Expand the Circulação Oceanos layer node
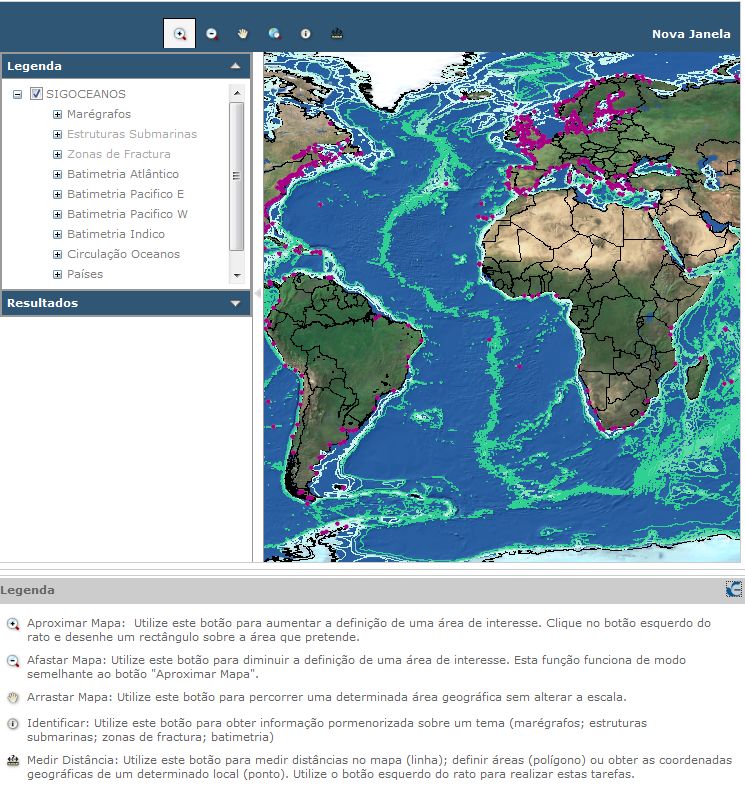The width and height of the screenshot is (745, 788). click(x=57, y=254)
